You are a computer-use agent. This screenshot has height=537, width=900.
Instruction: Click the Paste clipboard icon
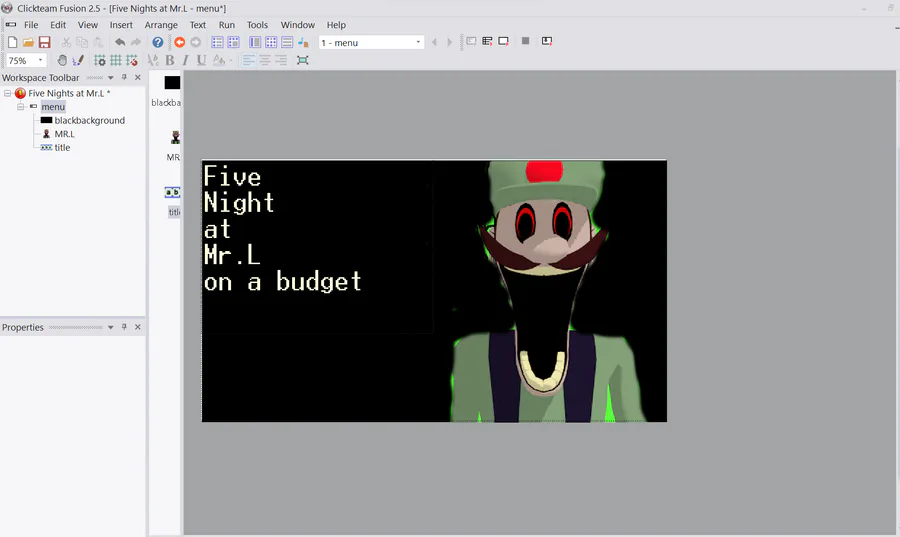[98, 42]
